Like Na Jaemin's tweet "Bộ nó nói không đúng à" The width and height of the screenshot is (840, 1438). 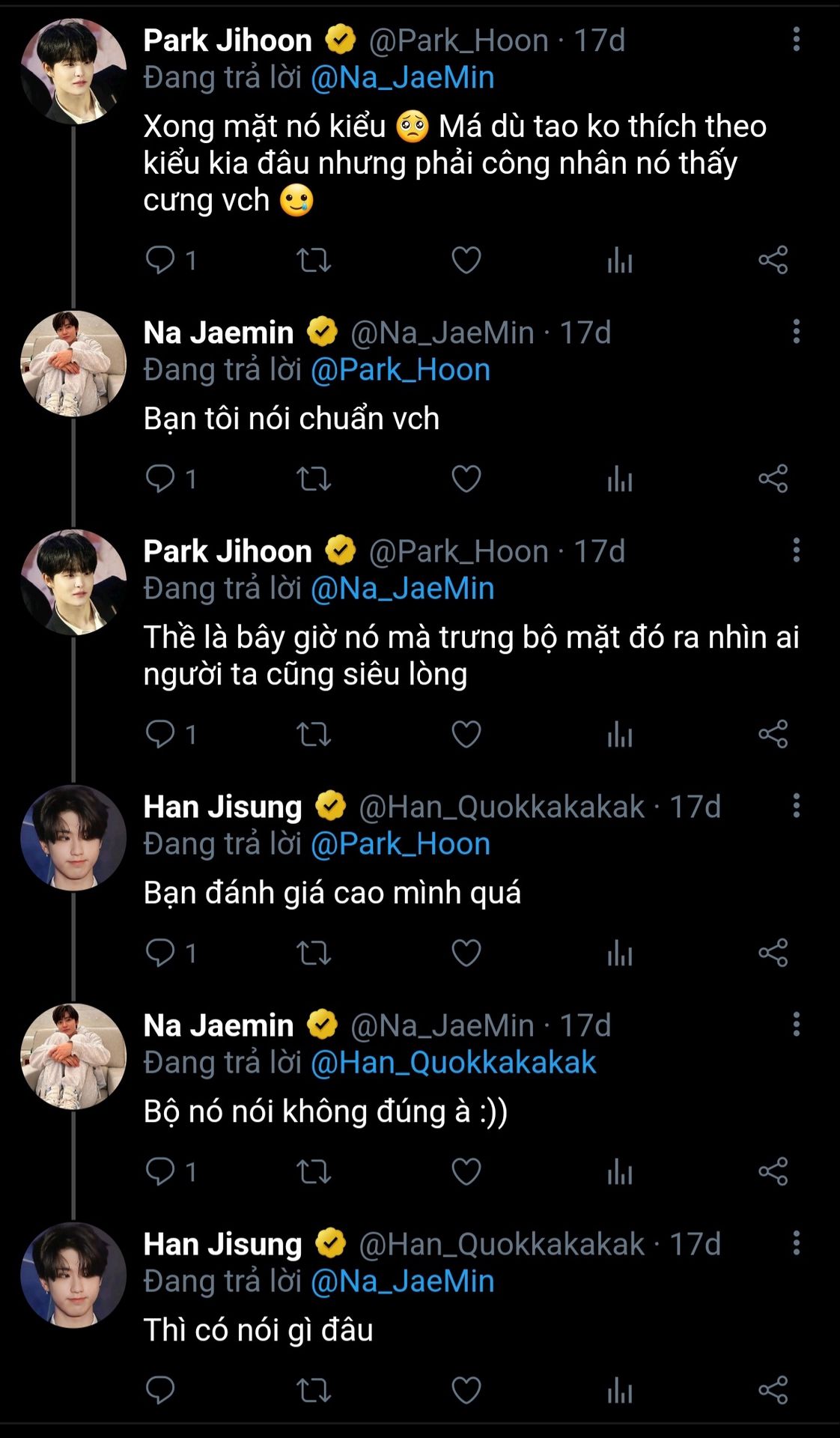[466, 1171]
